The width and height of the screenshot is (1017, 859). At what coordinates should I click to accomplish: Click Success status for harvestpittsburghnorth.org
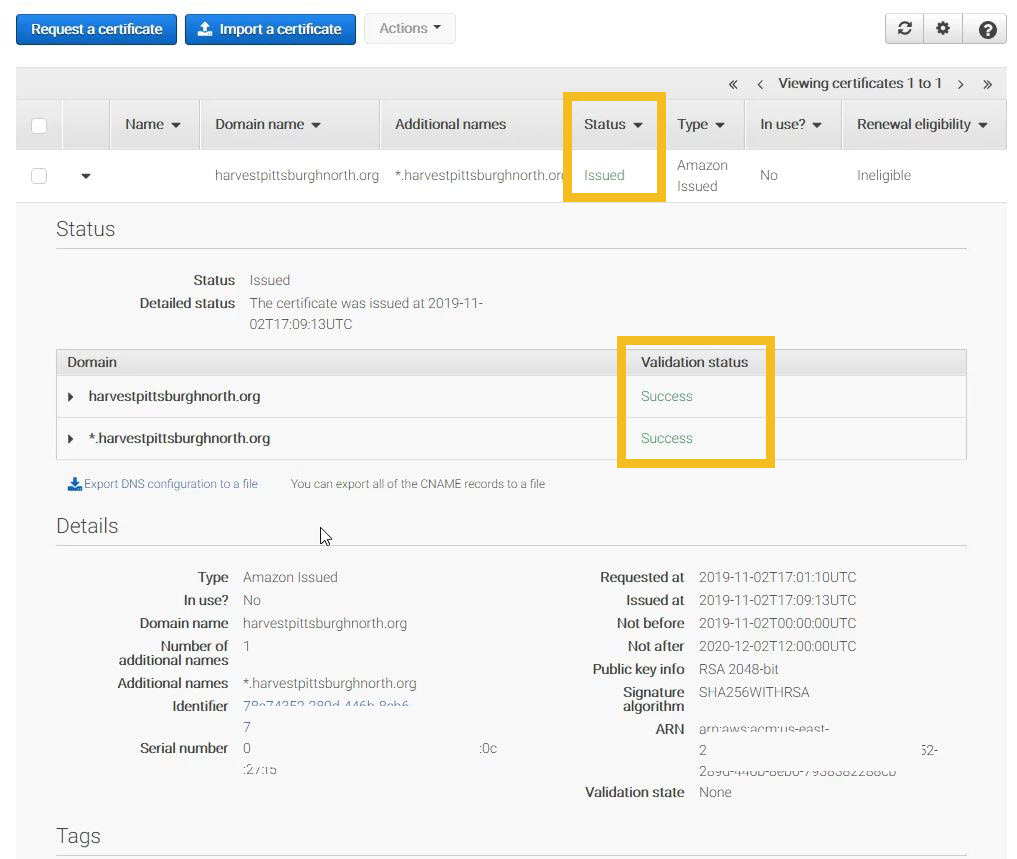[x=667, y=396]
